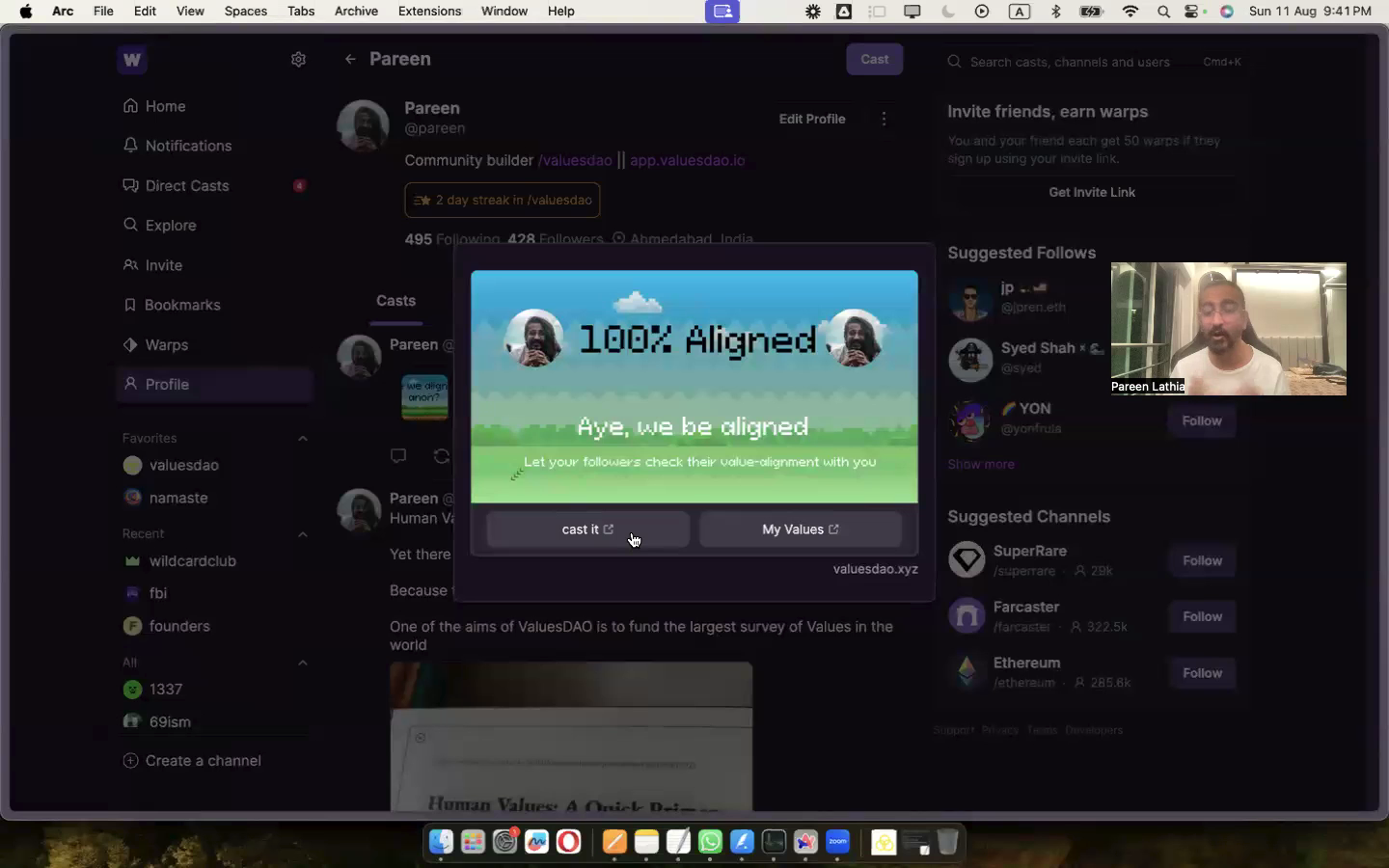Click Show more suggested follows
The image size is (1389, 868).
[x=981, y=464]
